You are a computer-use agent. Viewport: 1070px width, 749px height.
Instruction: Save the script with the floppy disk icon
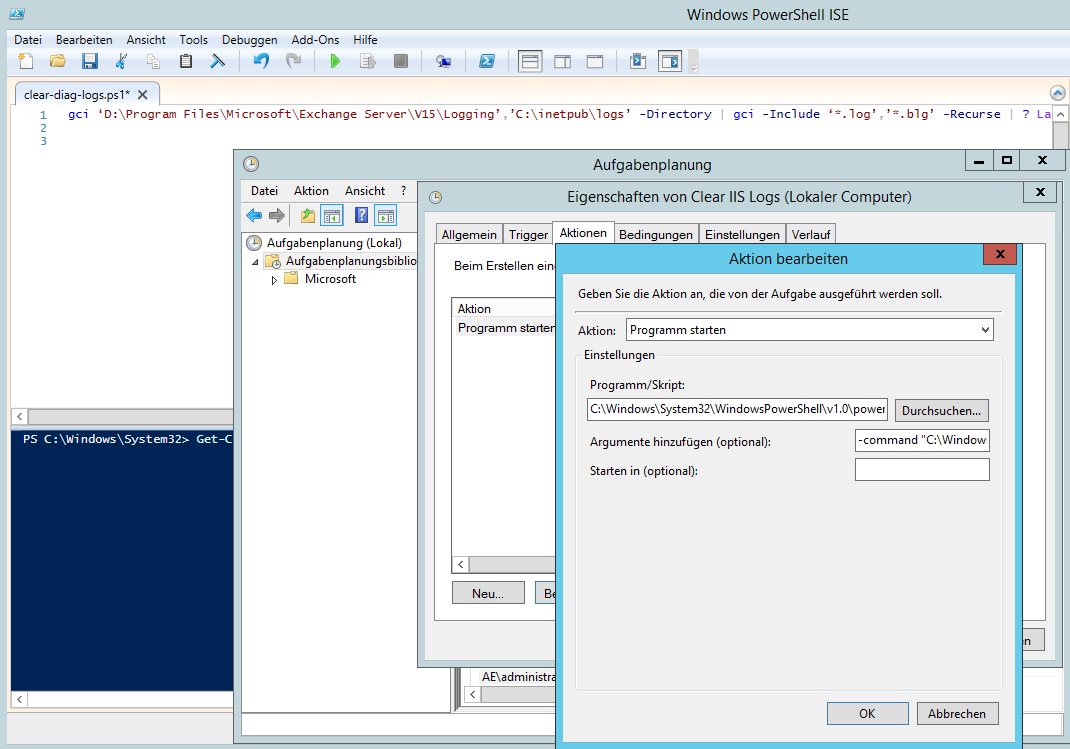click(89, 62)
